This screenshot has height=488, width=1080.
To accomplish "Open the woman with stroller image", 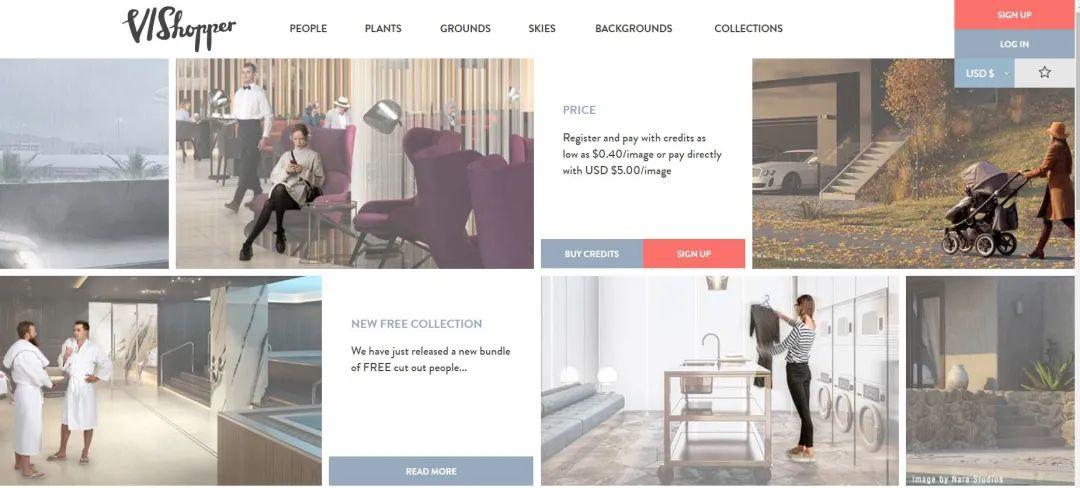I will (x=913, y=163).
